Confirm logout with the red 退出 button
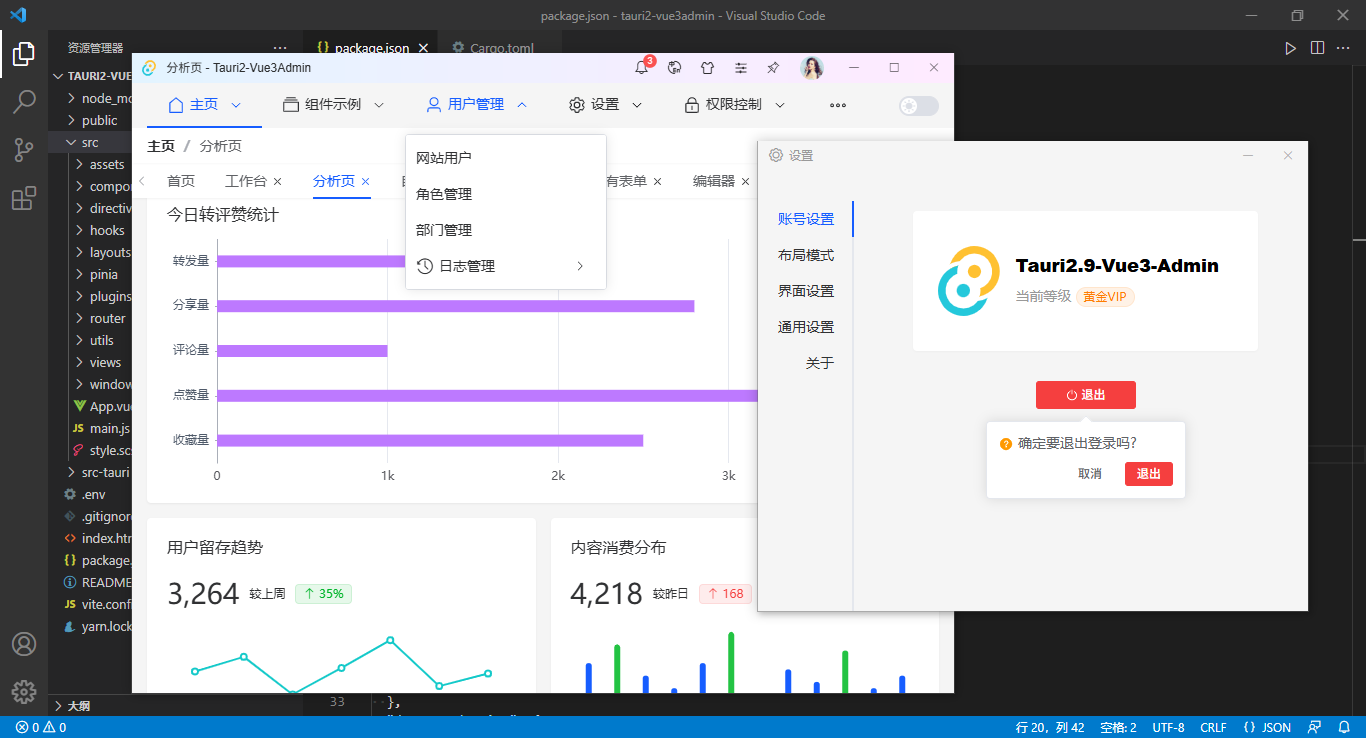Screen dimensions: 1366x738 click(x=1148, y=473)
